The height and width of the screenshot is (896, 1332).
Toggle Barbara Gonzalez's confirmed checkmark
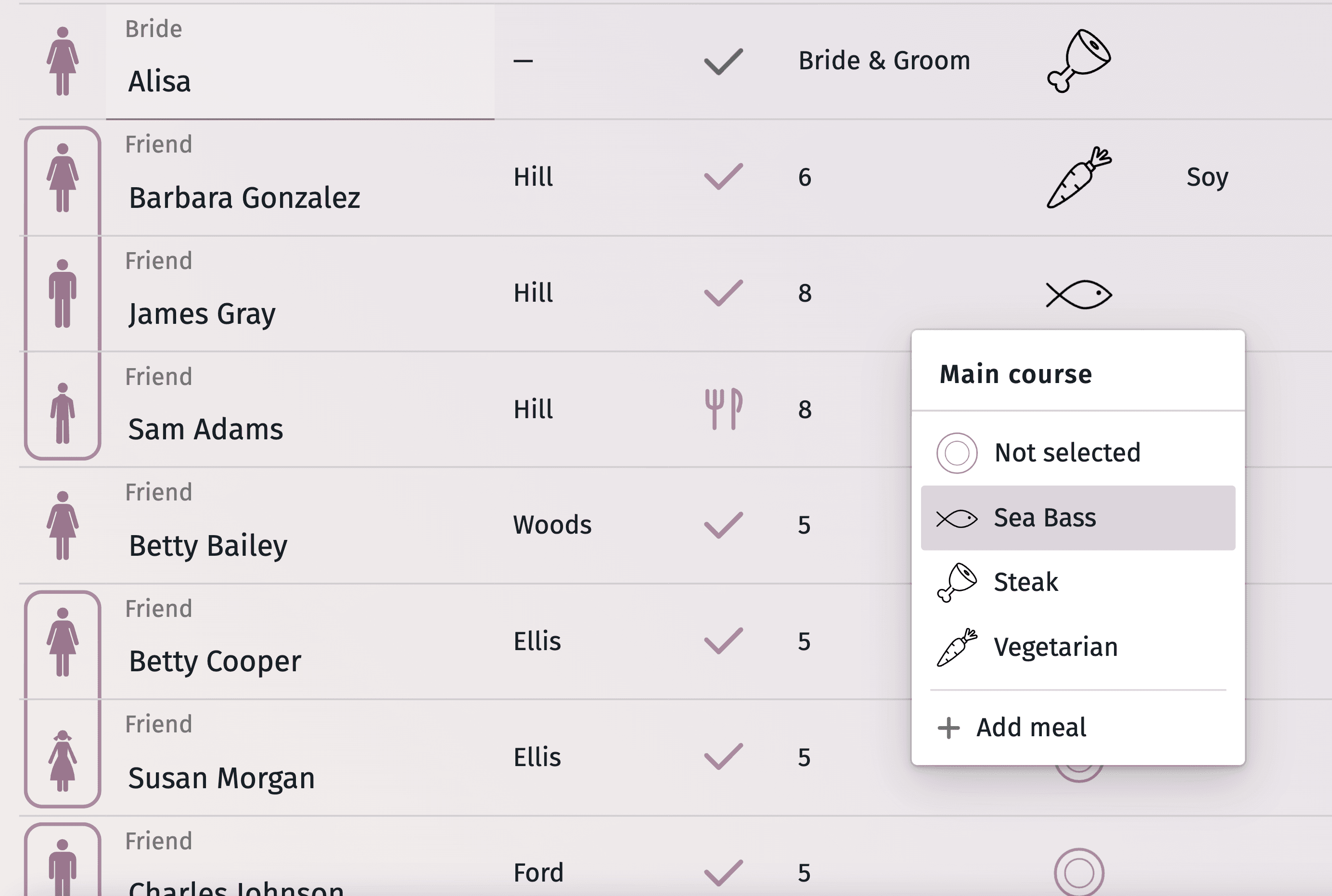coord(723,177)
